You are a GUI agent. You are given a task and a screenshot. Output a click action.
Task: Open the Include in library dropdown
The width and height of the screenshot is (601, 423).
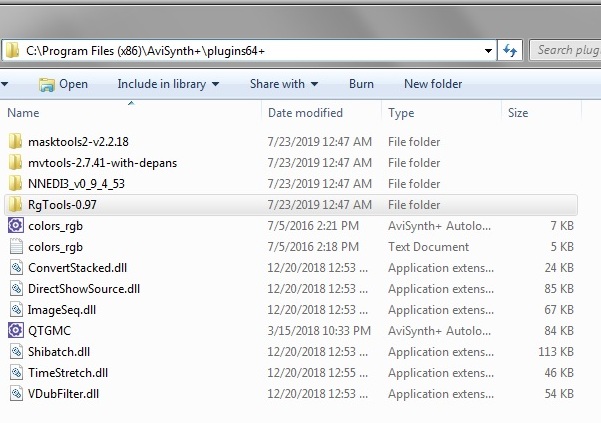pyautogui.click(x=168, y=84)
